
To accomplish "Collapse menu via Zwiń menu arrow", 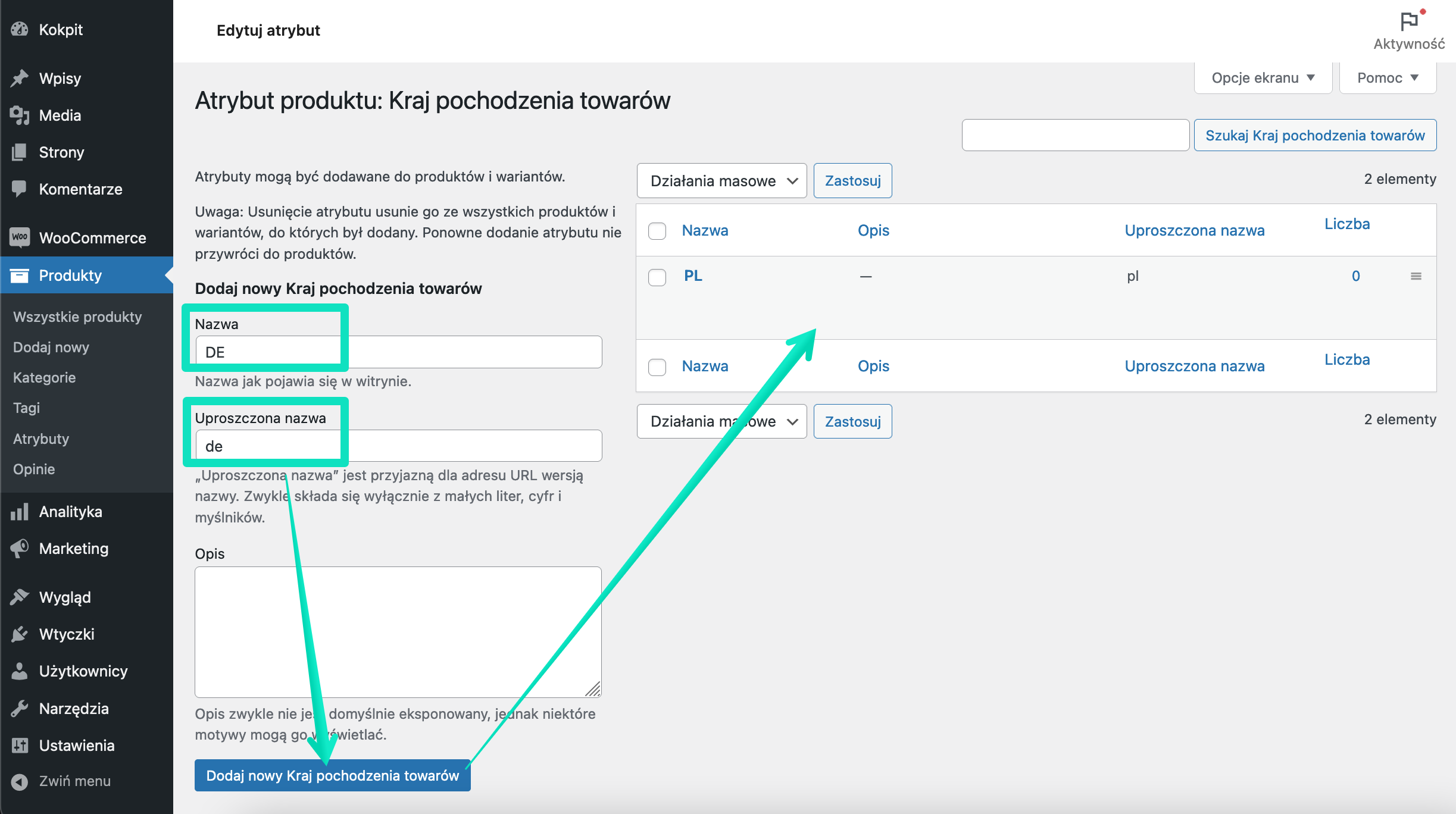I will [20, 781].
